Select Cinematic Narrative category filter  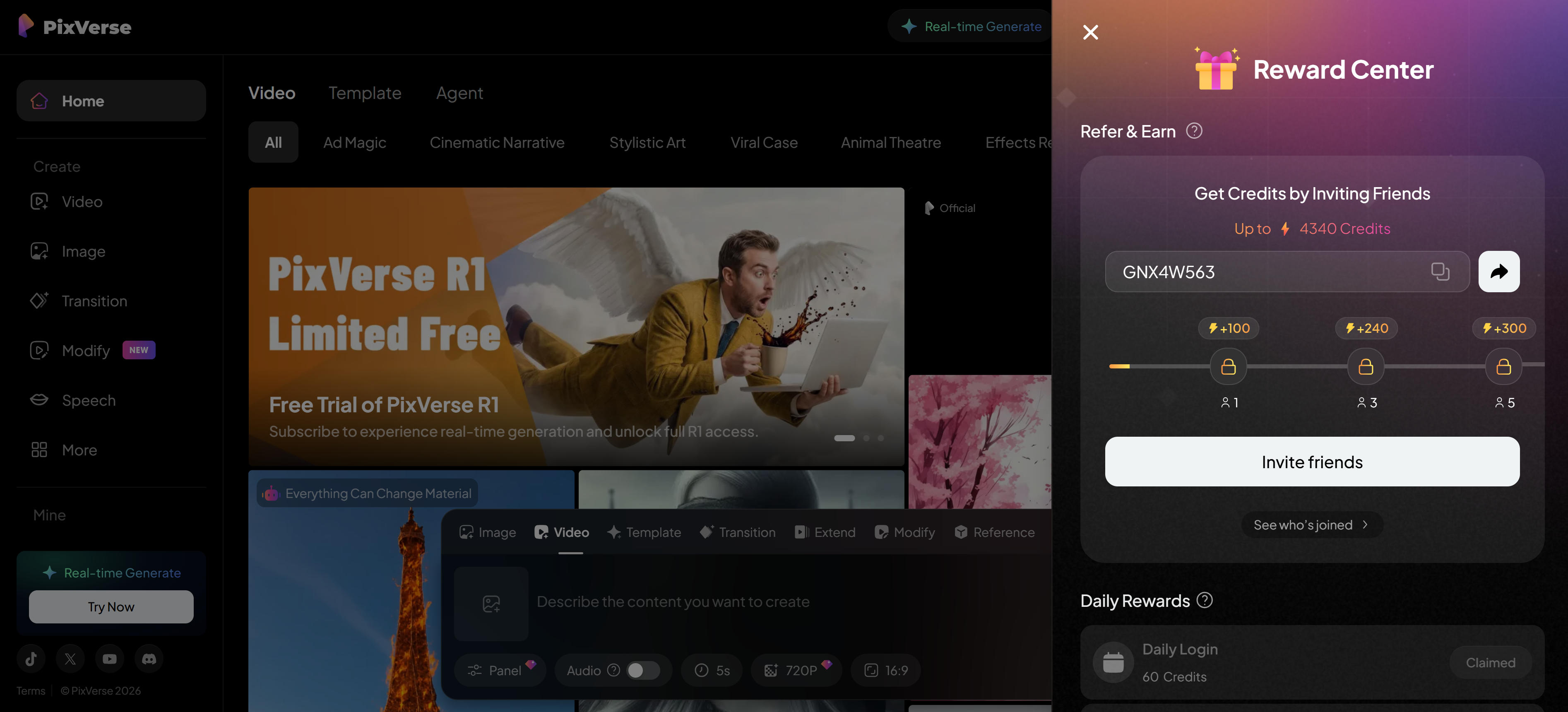point(497,142)
